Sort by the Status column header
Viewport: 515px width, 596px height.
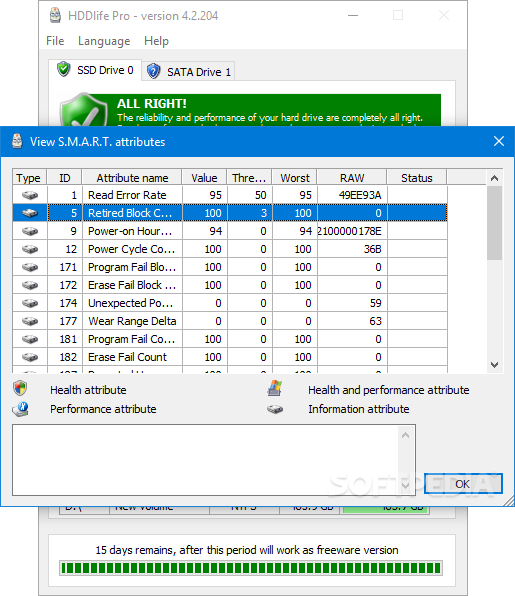[x=417, y=178]
